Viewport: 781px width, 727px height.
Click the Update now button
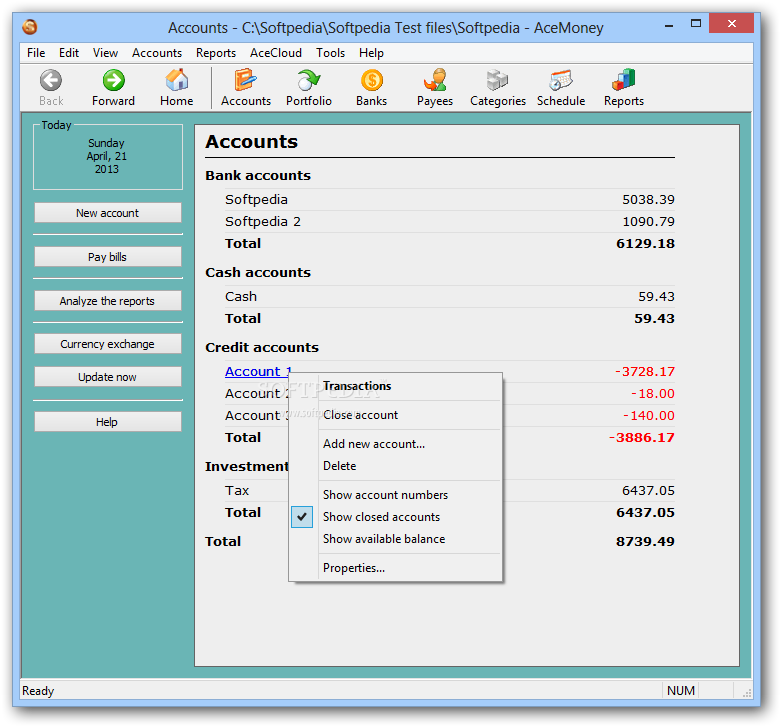pos(108,377)
